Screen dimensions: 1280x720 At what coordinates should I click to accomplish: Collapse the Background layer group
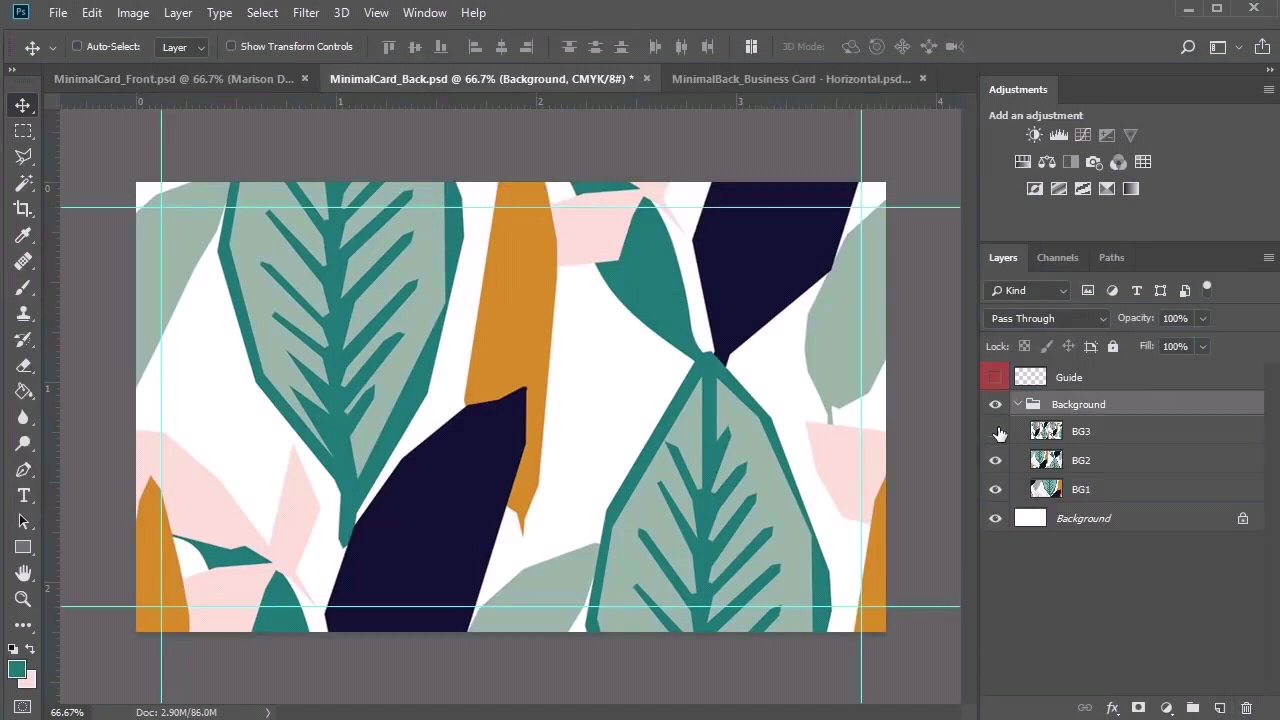click(x=1018, y=405)
